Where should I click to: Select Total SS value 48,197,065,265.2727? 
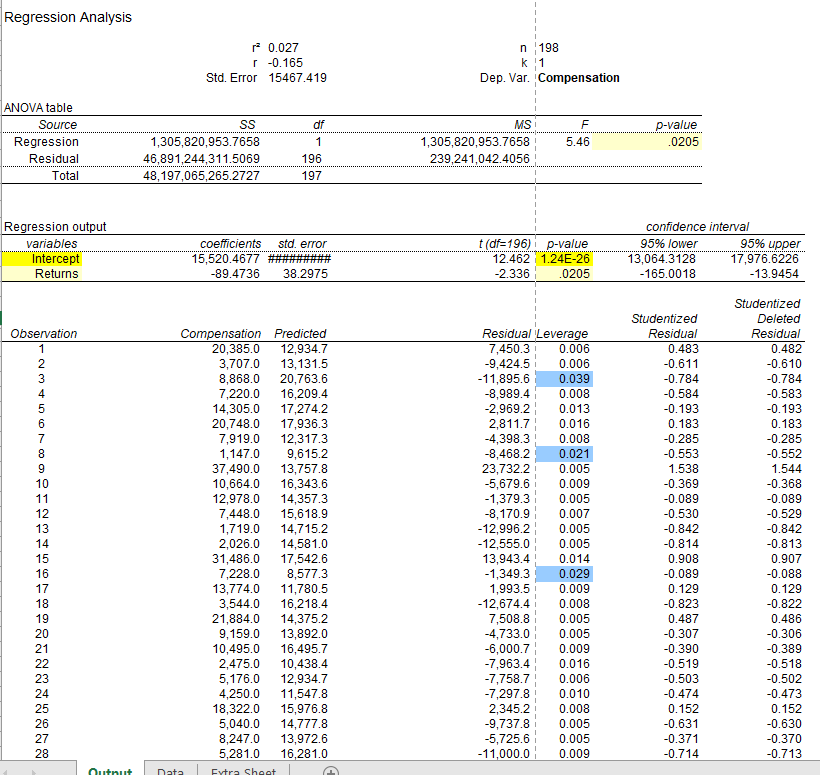[x=201, y=176]
